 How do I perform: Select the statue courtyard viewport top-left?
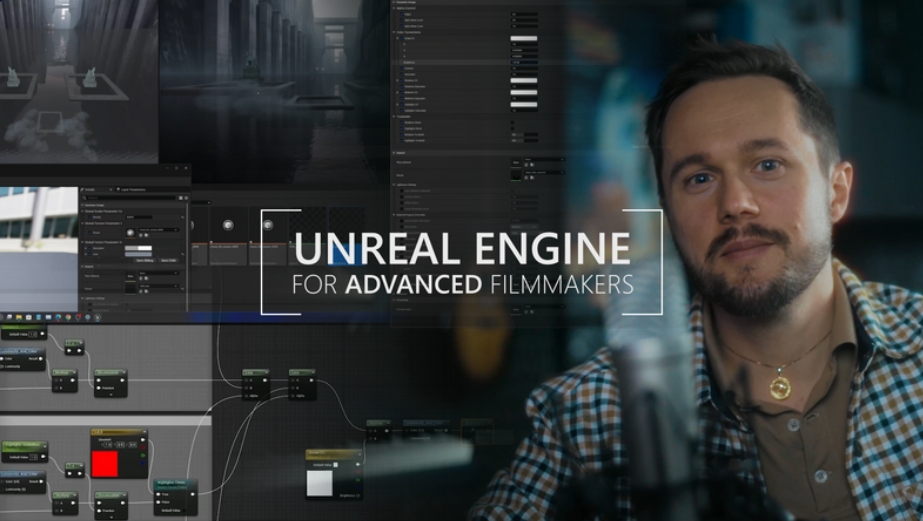coord(79,81)
